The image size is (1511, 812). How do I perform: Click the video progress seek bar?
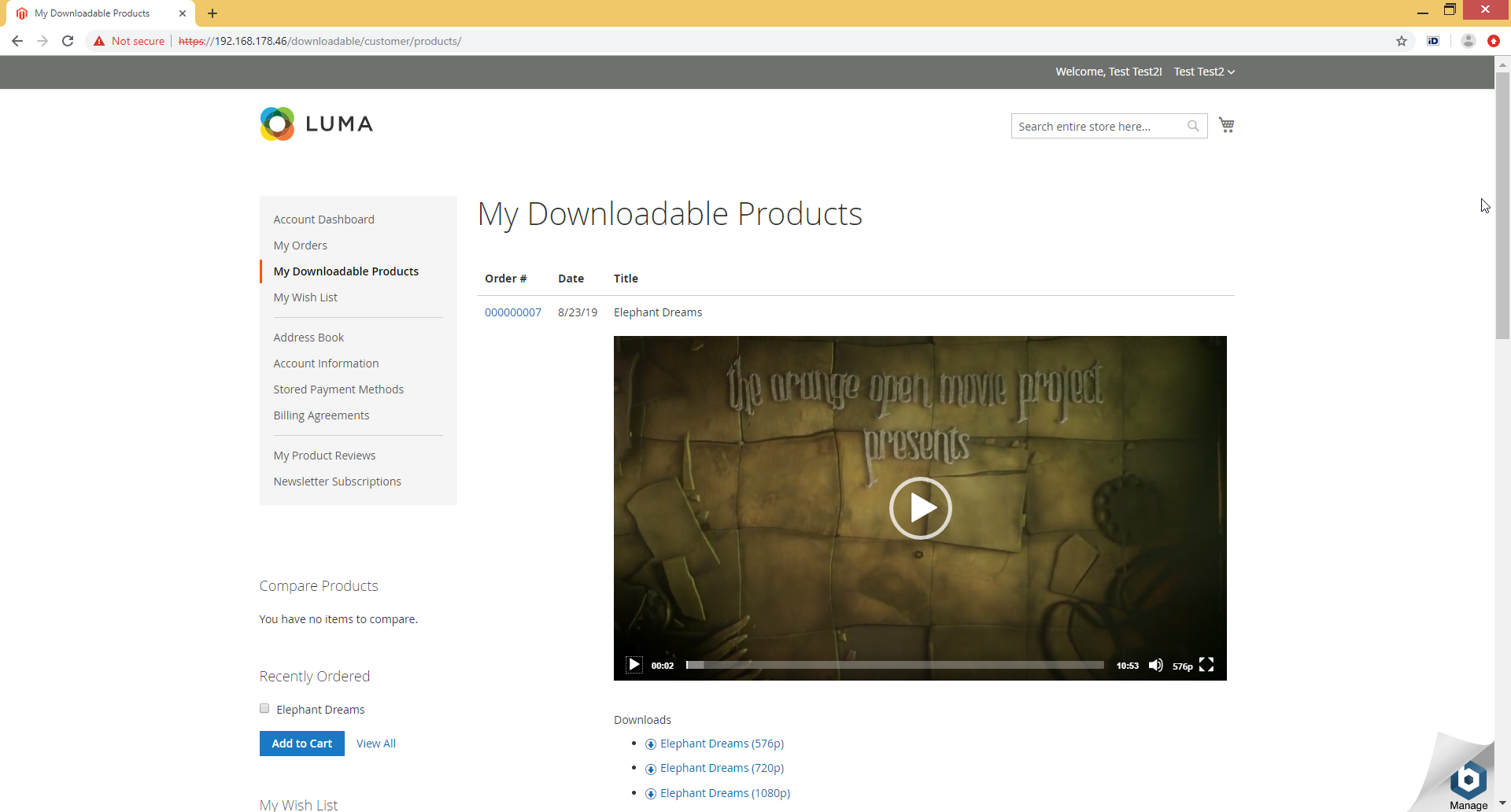pos(894,666)
